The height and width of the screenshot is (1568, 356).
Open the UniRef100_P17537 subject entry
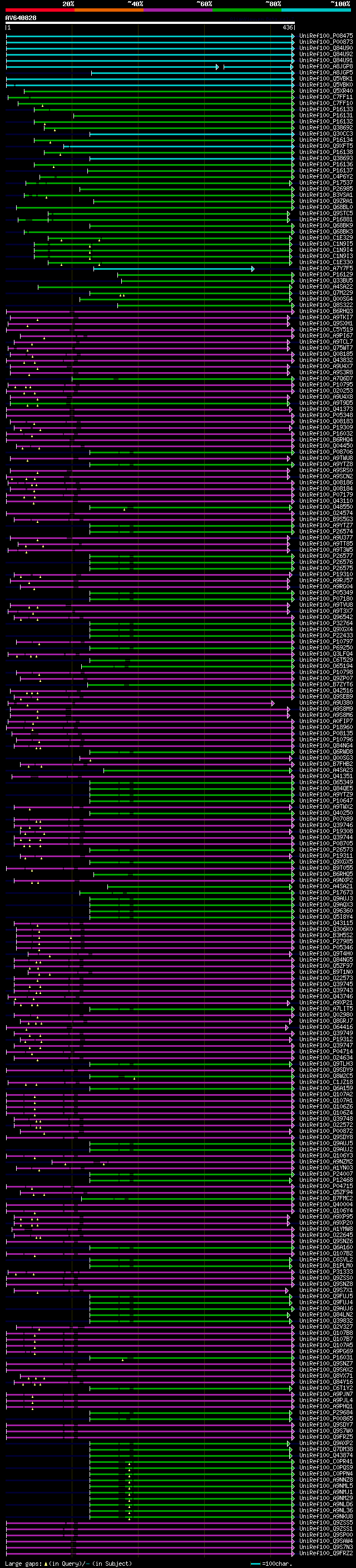click(x=326, y=182)
